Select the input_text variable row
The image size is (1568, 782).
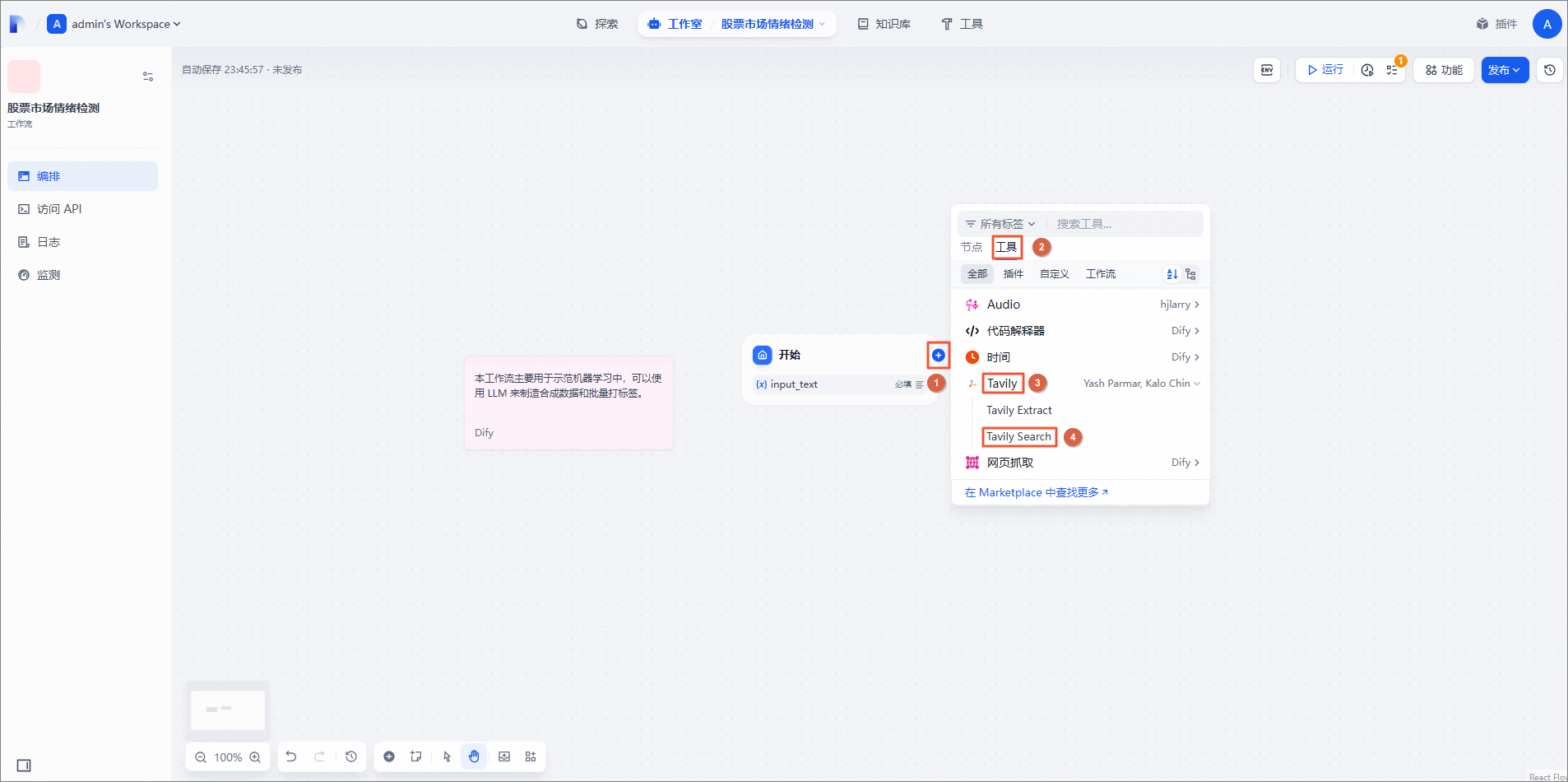point(840,384)
